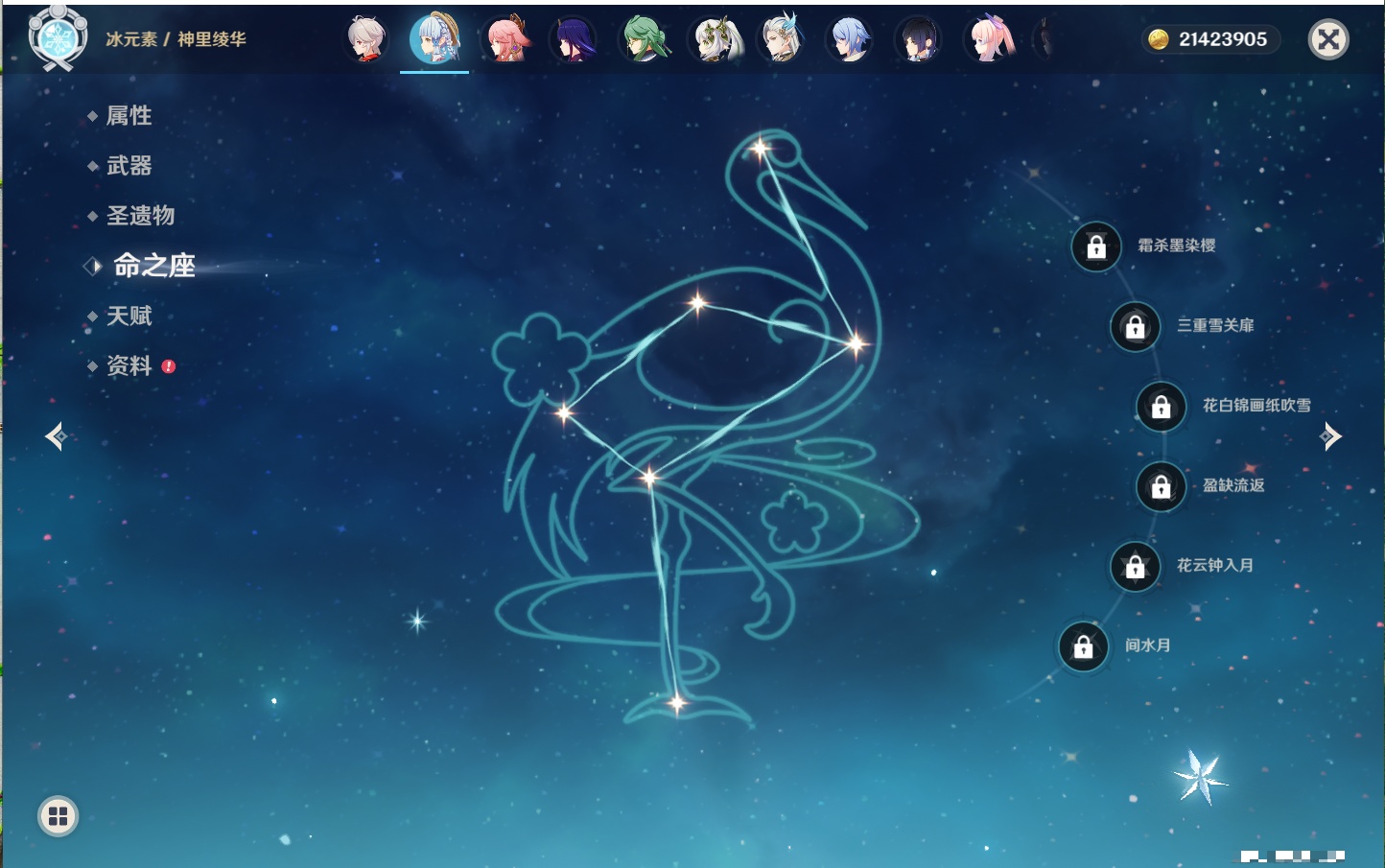Open the 圣遗物 artifacts menu
1385x868 pixels.
pos(140,216)
